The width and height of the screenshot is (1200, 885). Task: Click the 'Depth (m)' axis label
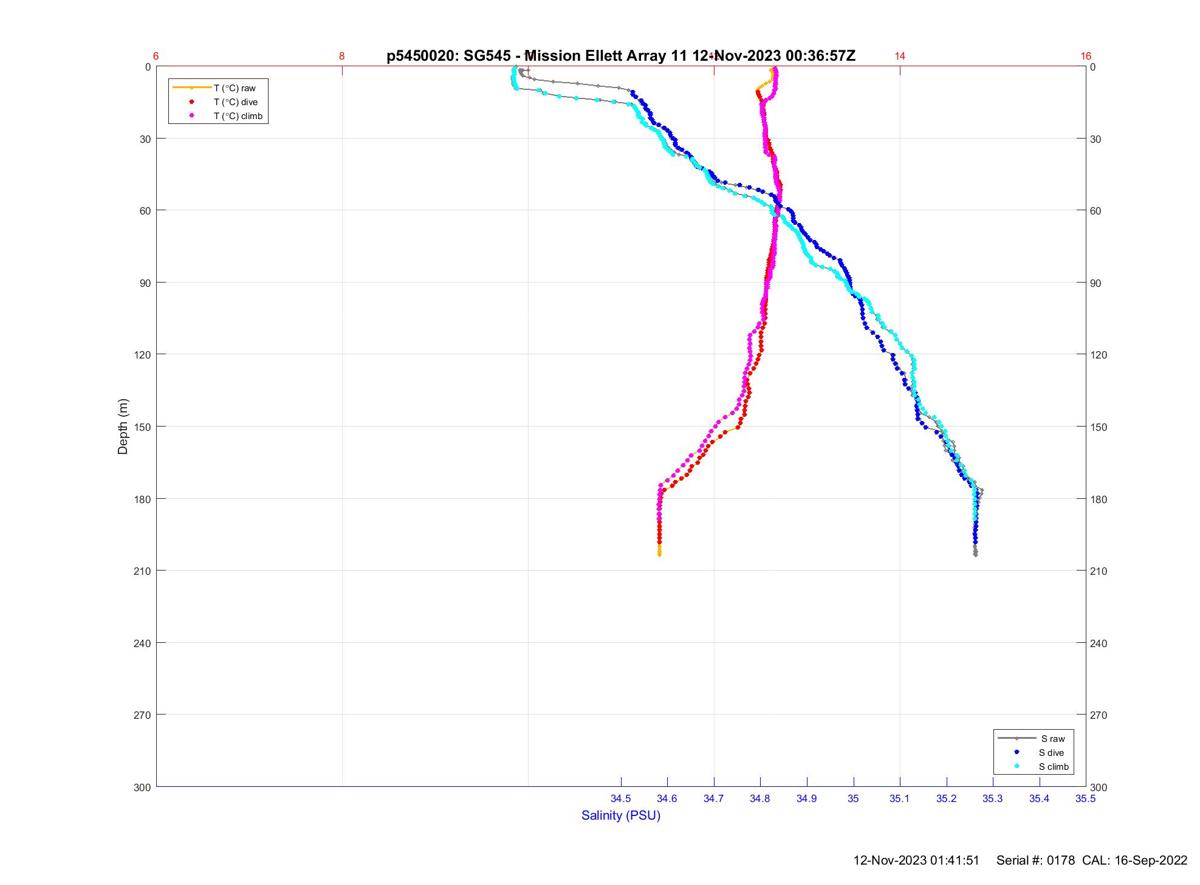(123, 426)
